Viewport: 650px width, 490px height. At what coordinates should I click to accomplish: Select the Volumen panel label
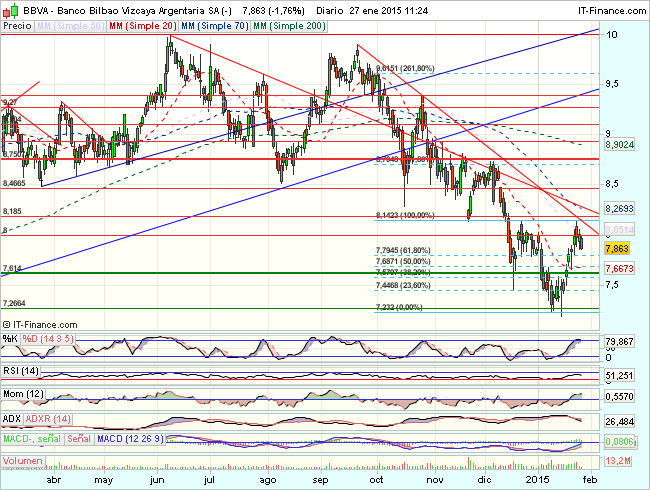[x=24, y=461]
